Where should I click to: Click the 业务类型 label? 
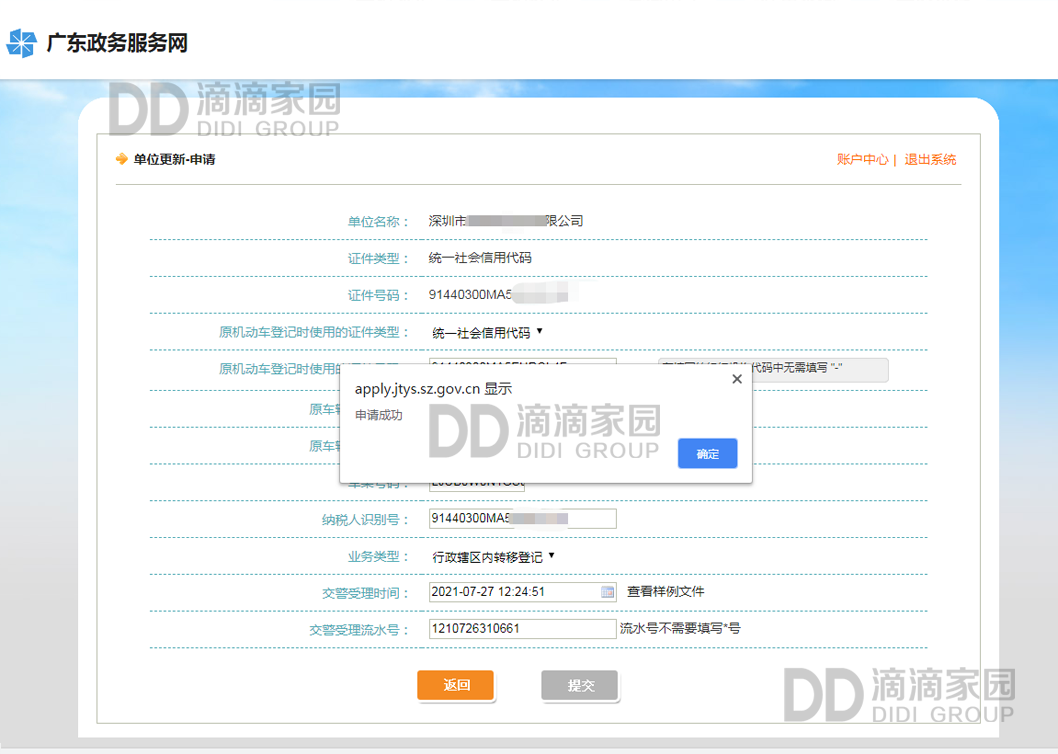pyautogui.click(x=378, y=557)
